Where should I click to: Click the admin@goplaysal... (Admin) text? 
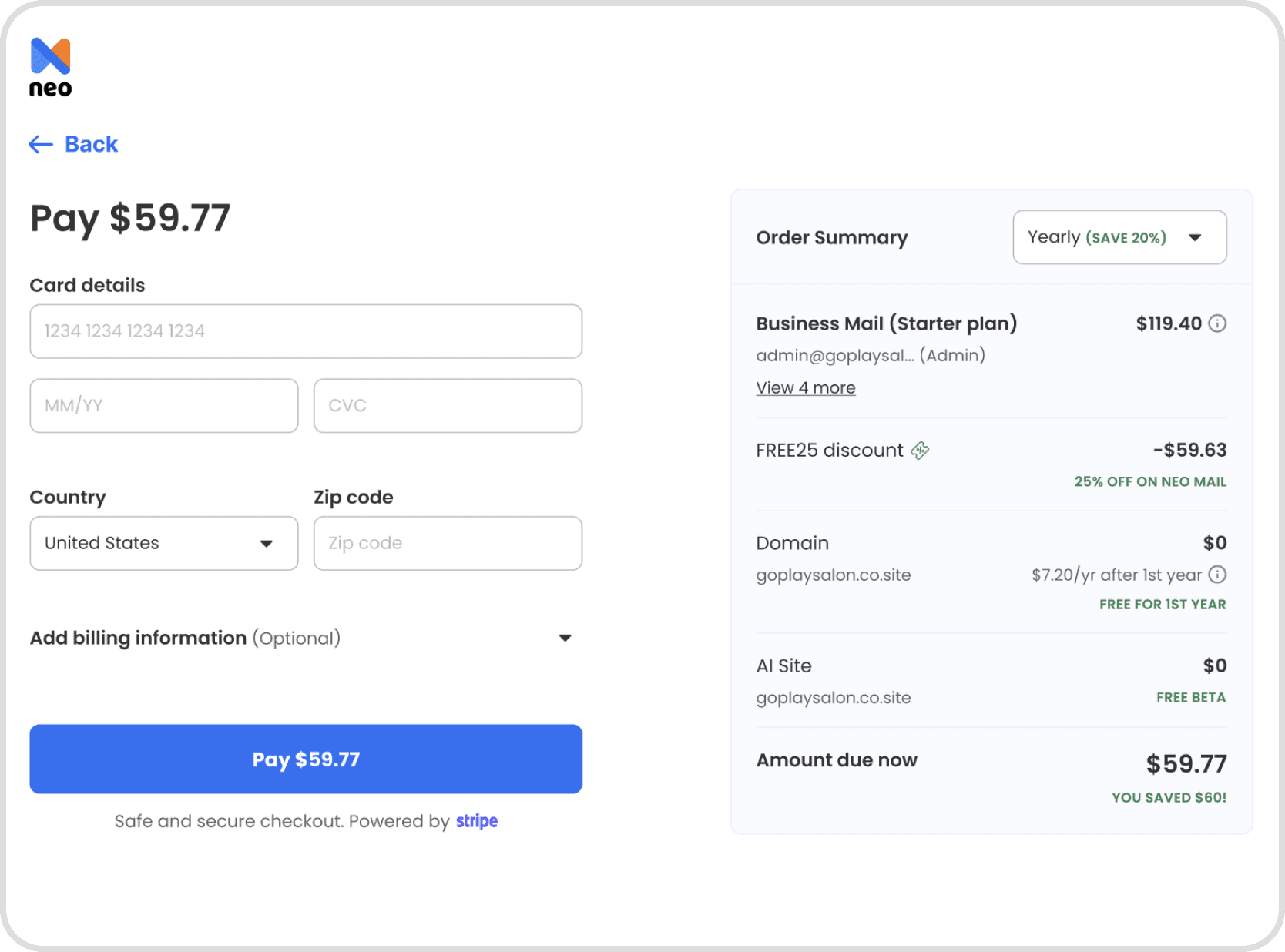[x=871, y=355]
